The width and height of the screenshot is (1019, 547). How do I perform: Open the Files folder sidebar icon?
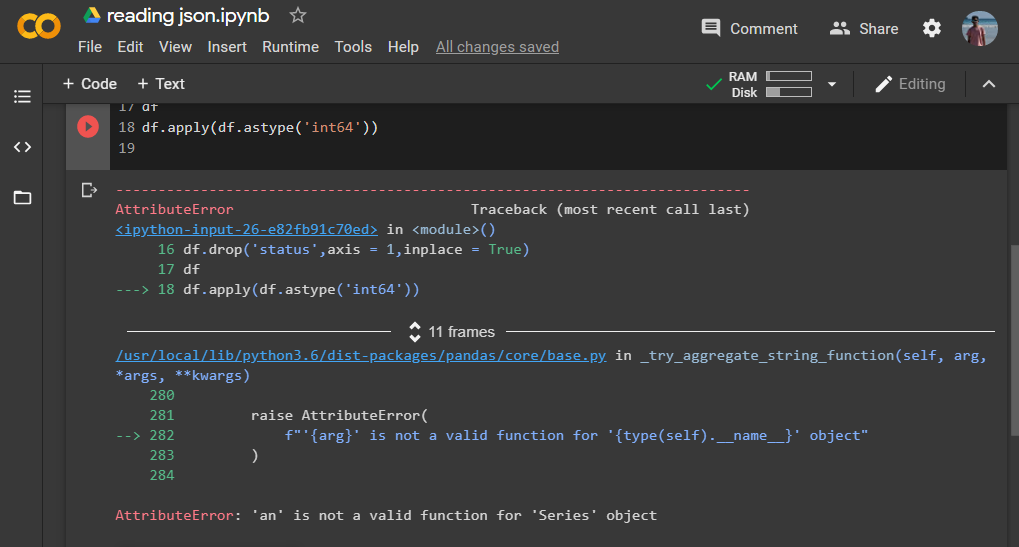click(22, 197)
